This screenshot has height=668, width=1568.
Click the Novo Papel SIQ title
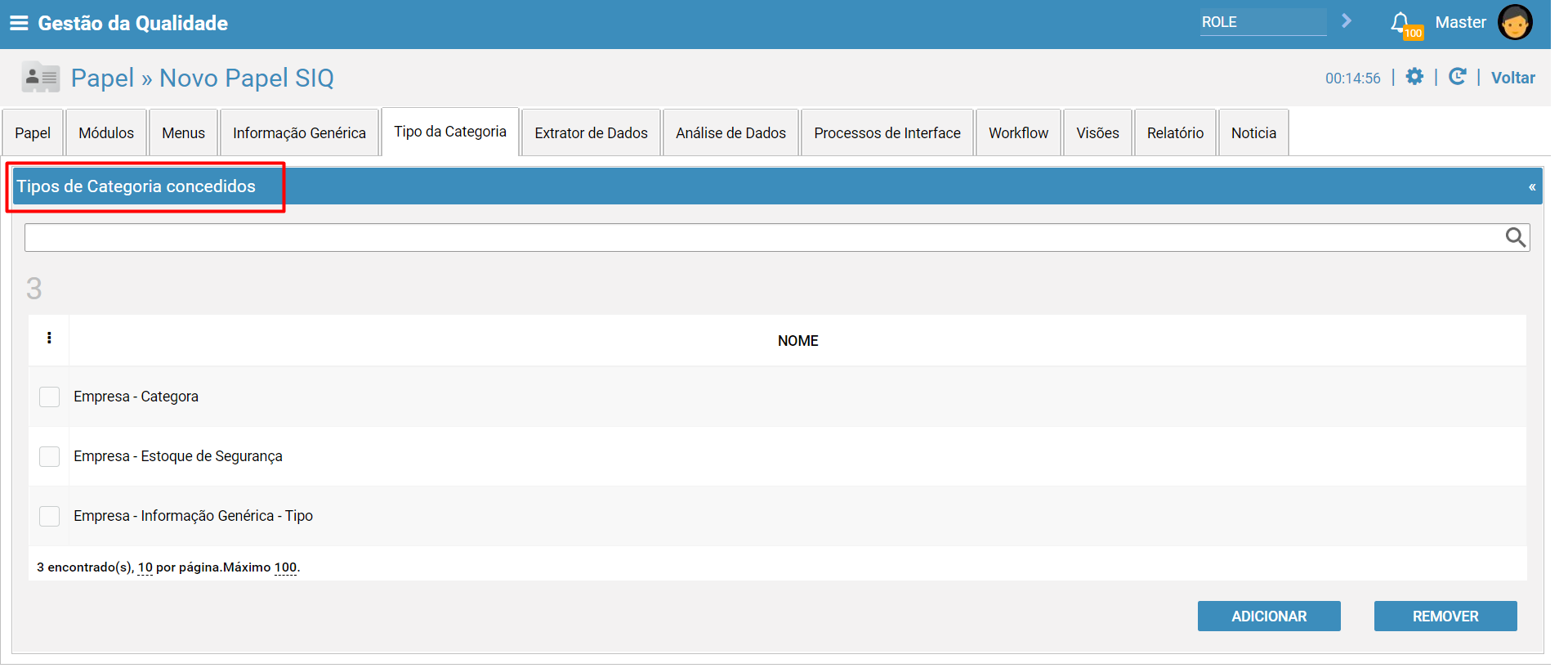coord(247,78)
